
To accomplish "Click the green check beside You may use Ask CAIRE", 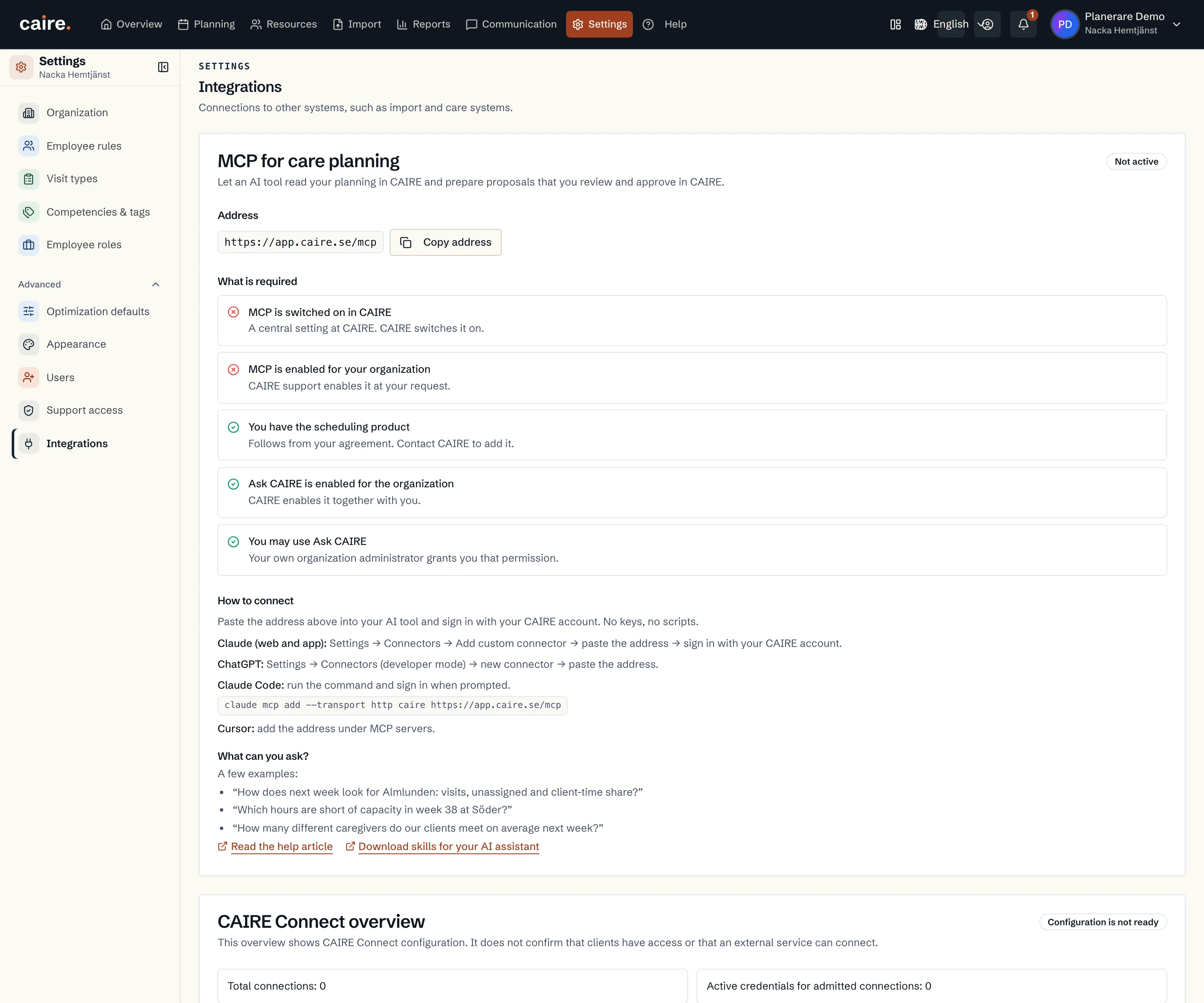I will point(233,542).
